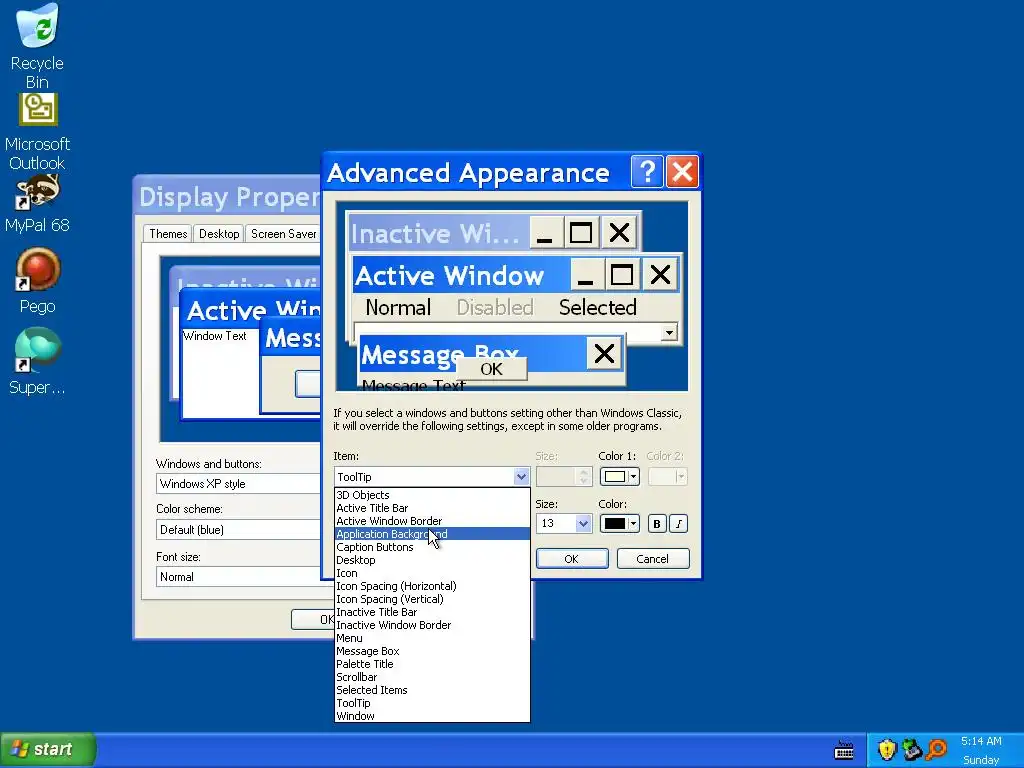The image size is (1024, 768).
Task: Toggle italic font style button
Action: pyautogui.click(x=679, y=524)
